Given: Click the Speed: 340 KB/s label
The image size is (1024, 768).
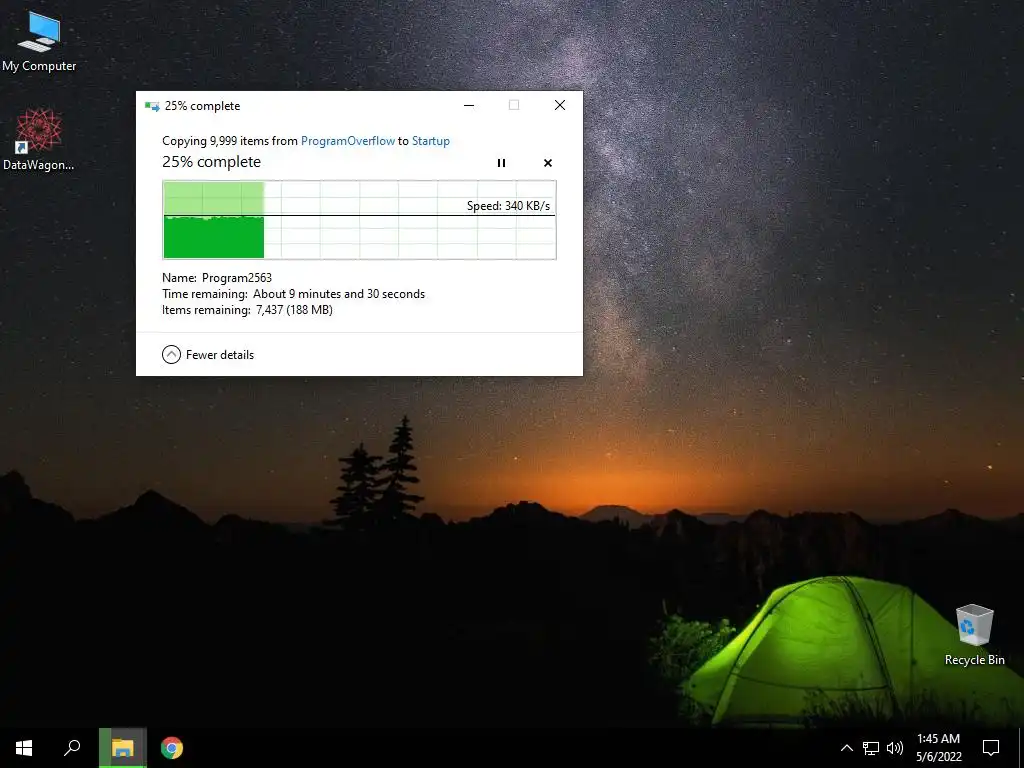Looking at the screenshot, I should (508, 206).
